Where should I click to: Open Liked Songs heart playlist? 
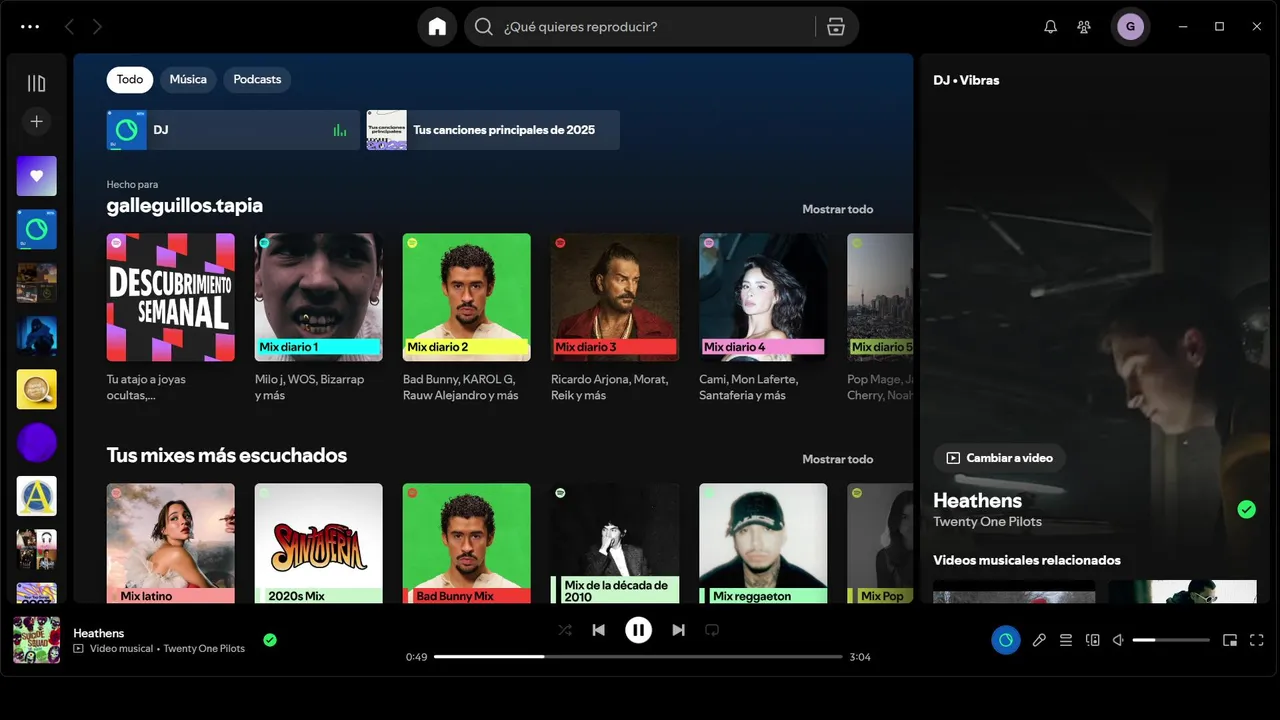click(37, 176)
